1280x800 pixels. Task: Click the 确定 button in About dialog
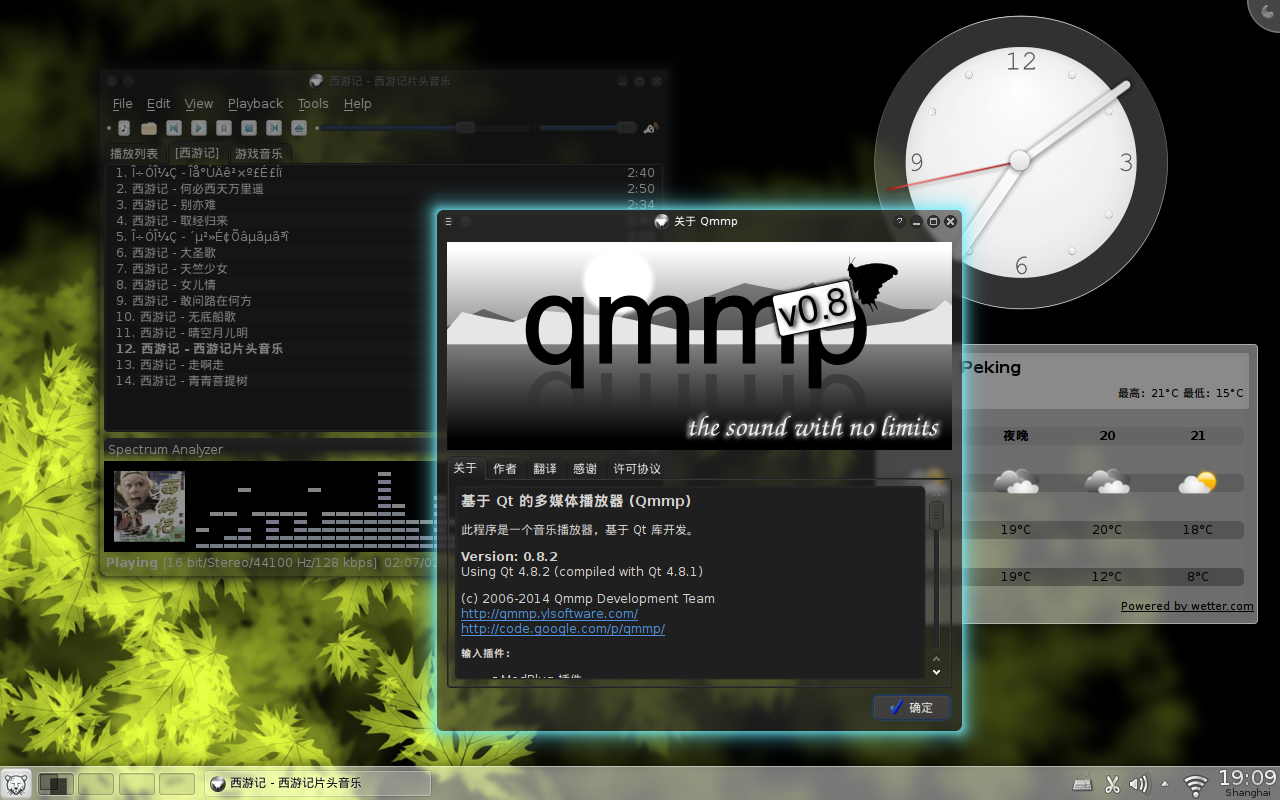point(911,707)
